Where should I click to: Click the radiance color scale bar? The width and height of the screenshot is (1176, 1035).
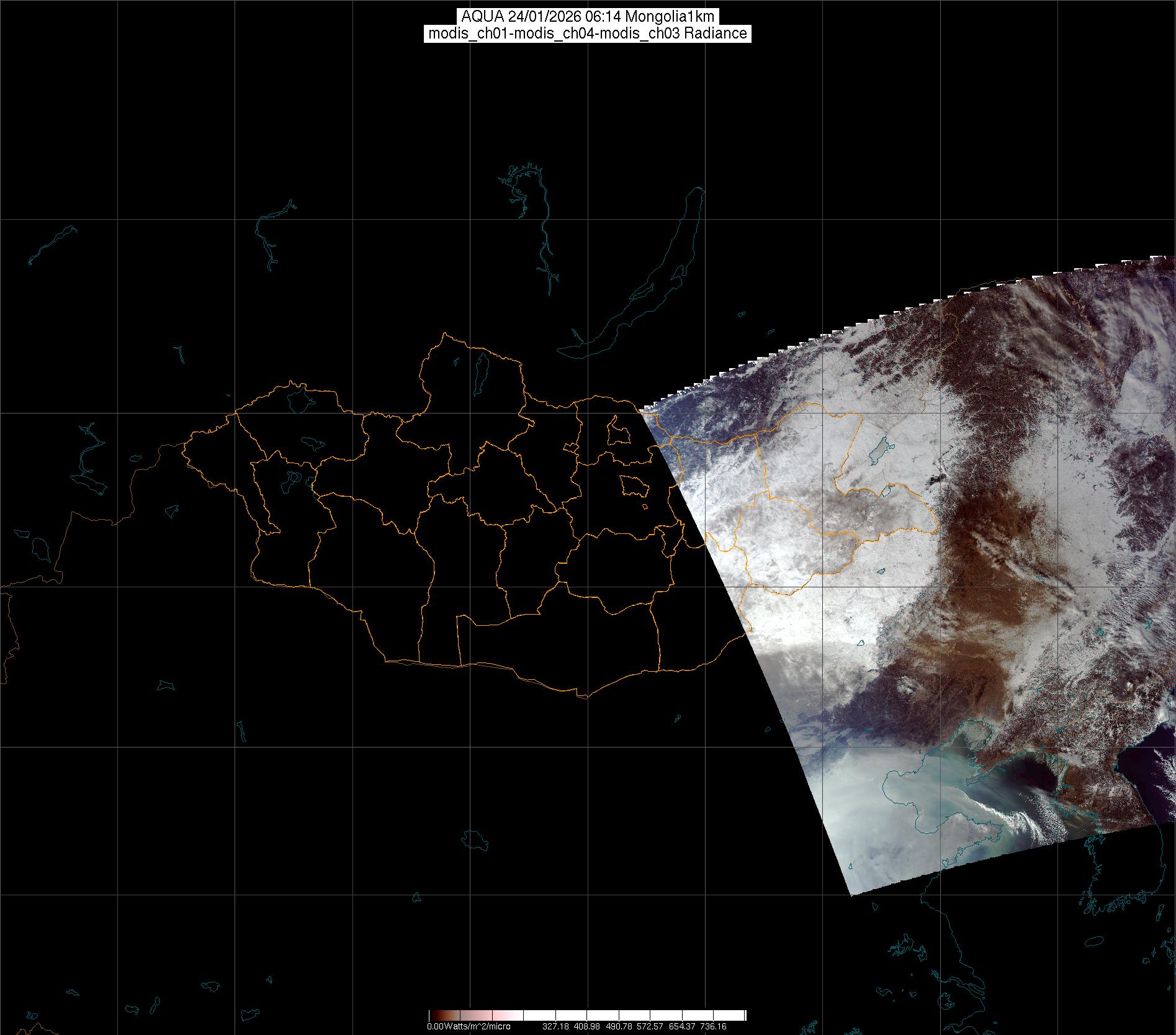click(x=587, y=1015)
